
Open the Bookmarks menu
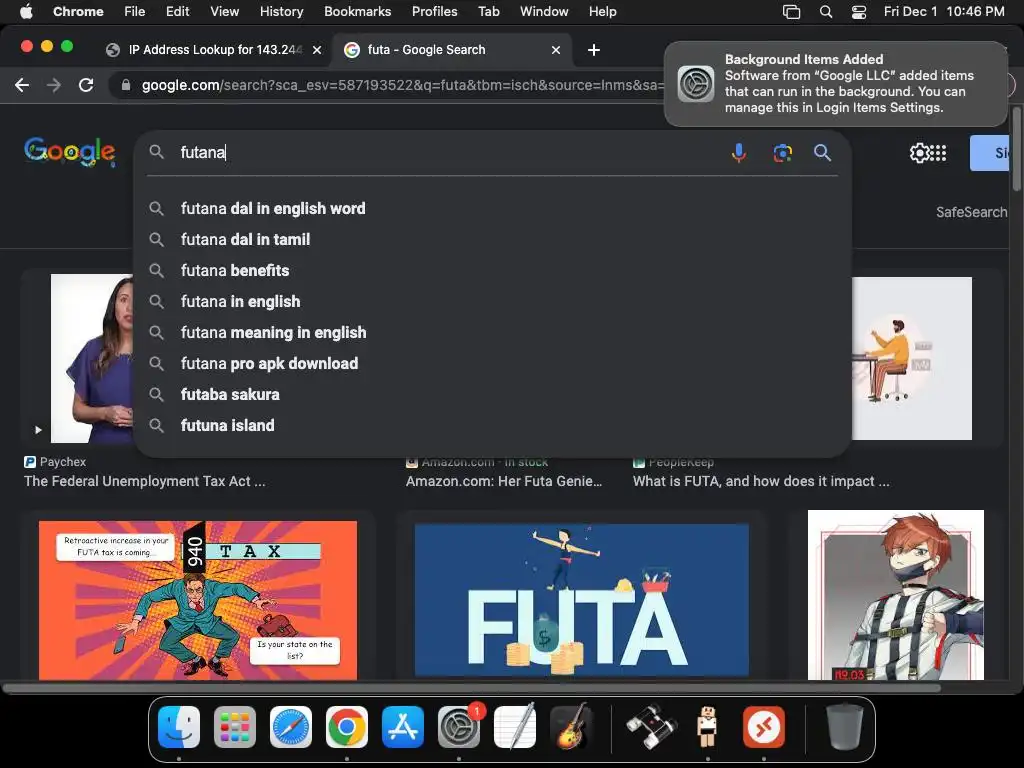click(x=357, y=12)
